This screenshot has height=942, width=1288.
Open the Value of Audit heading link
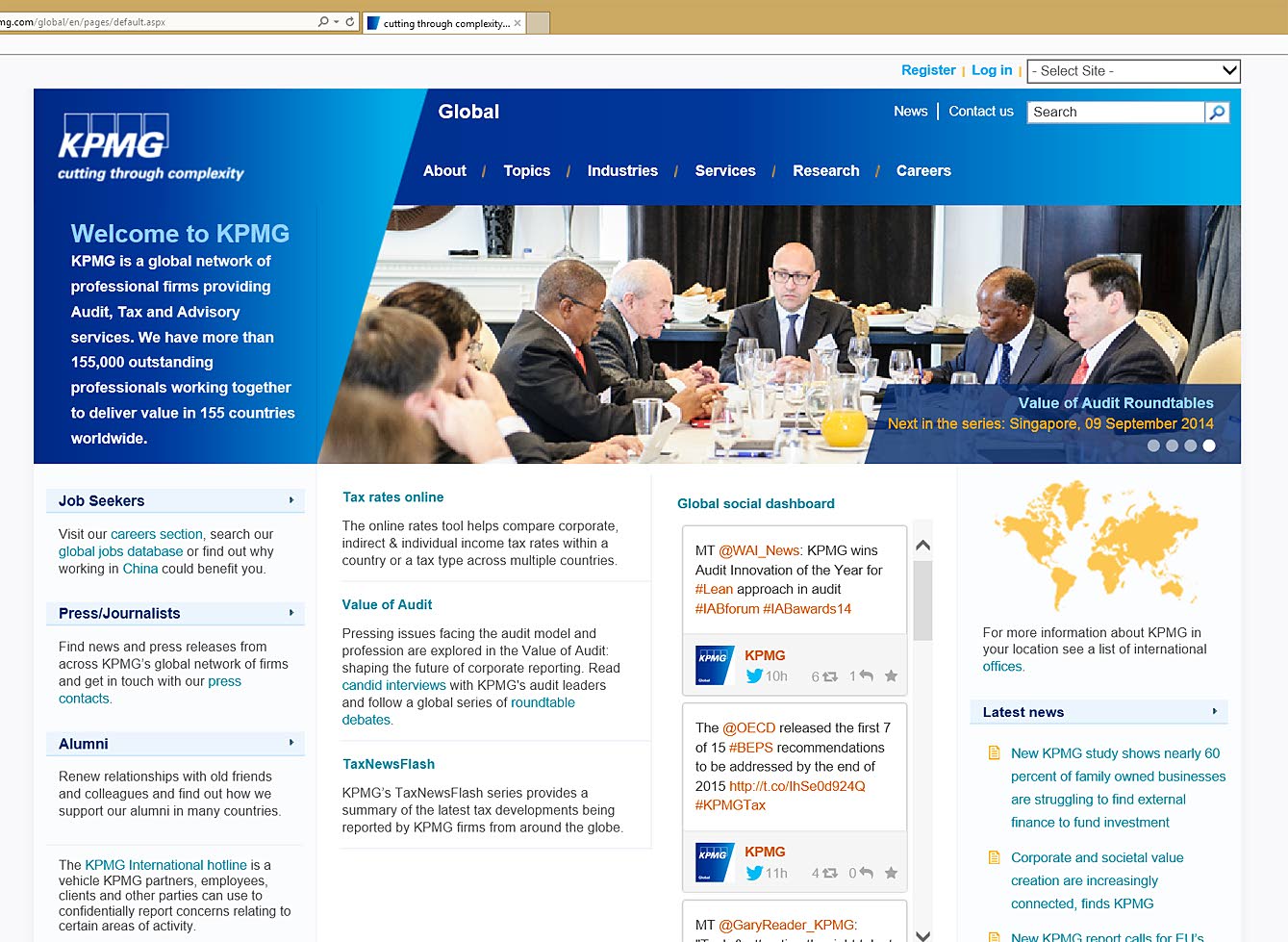(387, 604)
